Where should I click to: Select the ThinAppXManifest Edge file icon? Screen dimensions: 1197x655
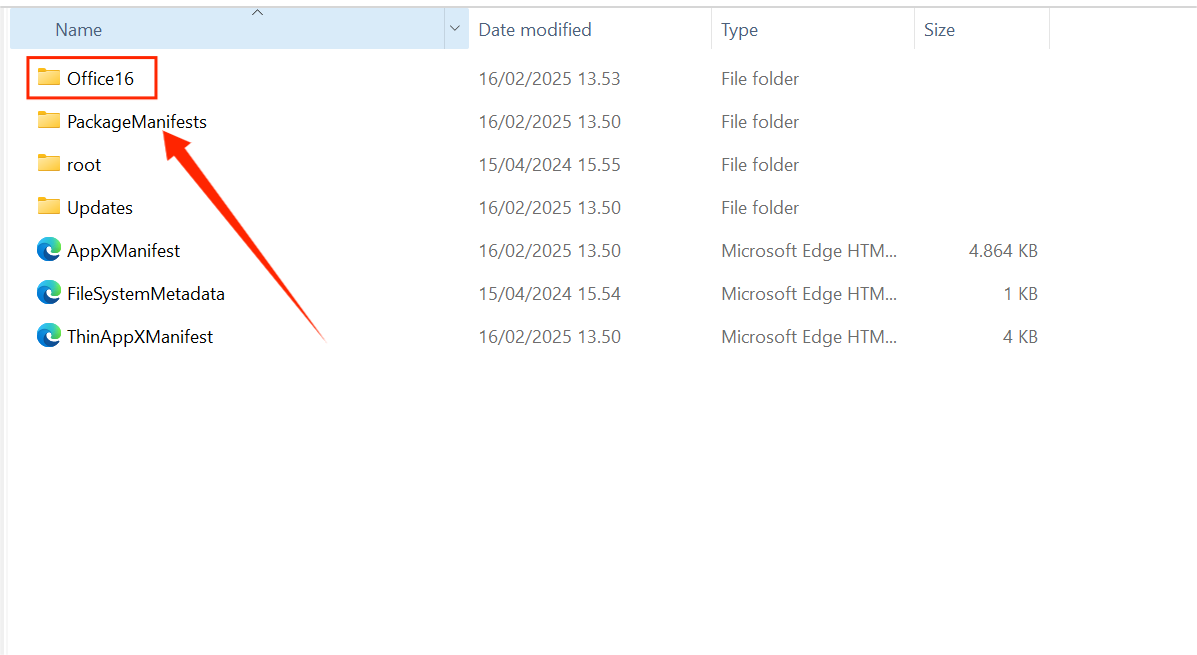tap(49, 336)
